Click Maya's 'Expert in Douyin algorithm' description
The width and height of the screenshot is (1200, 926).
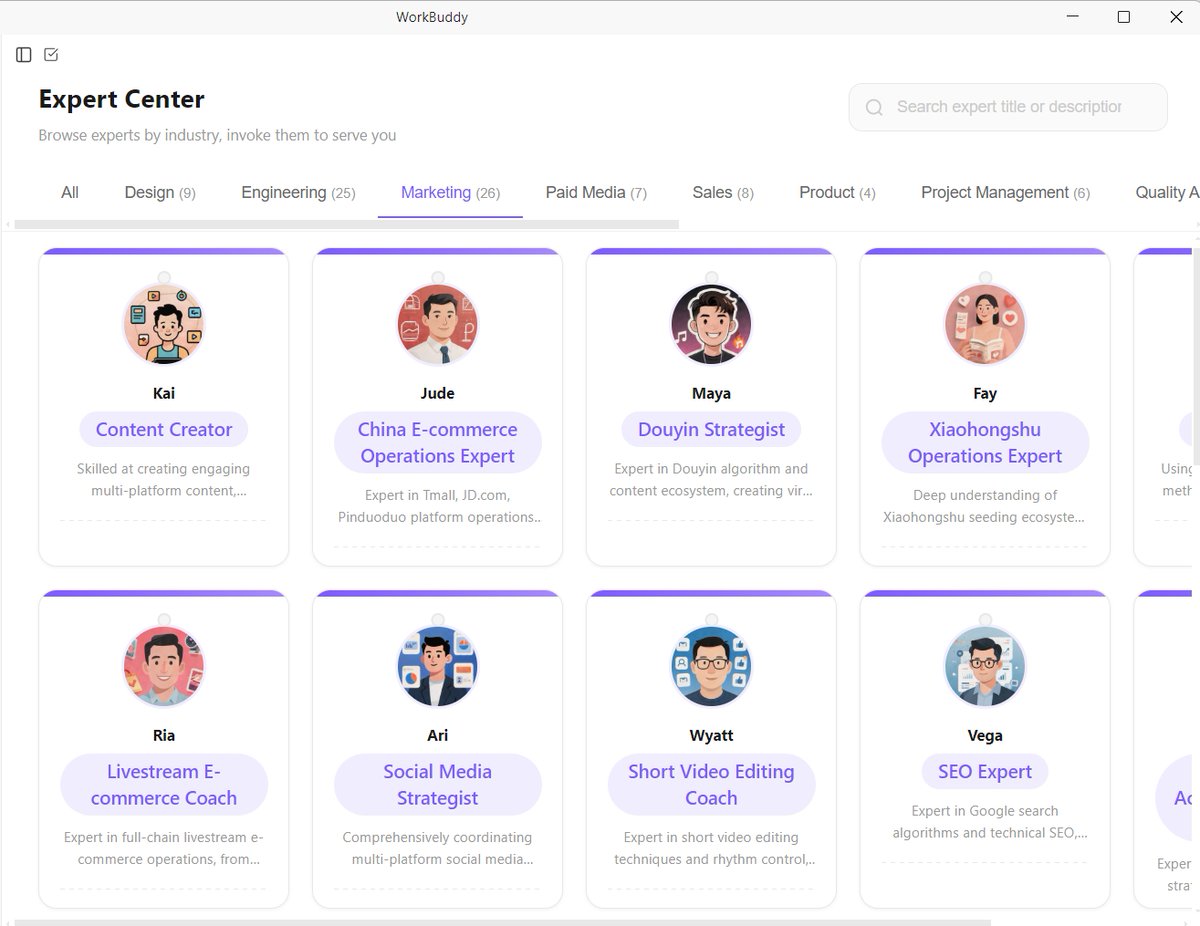click(711, 480)
